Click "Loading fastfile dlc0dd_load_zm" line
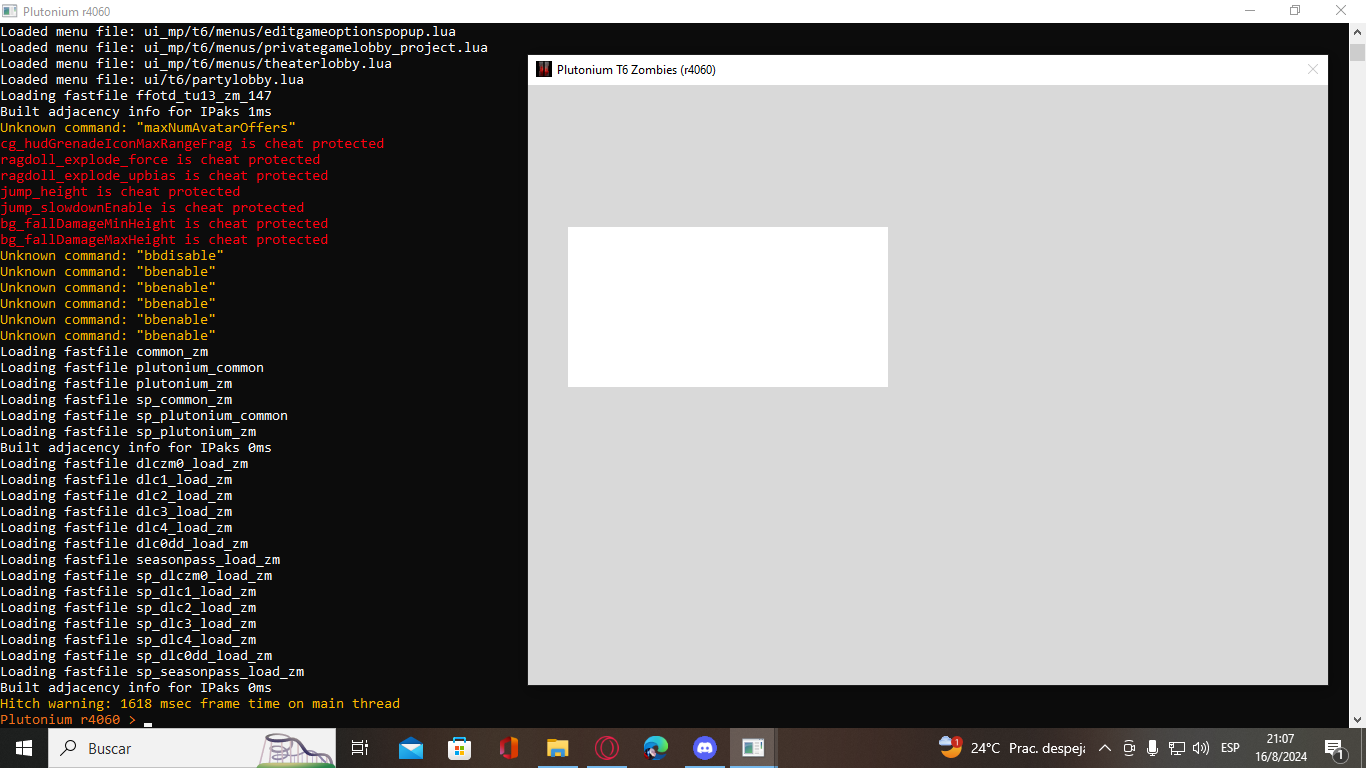 coord(124,544)
